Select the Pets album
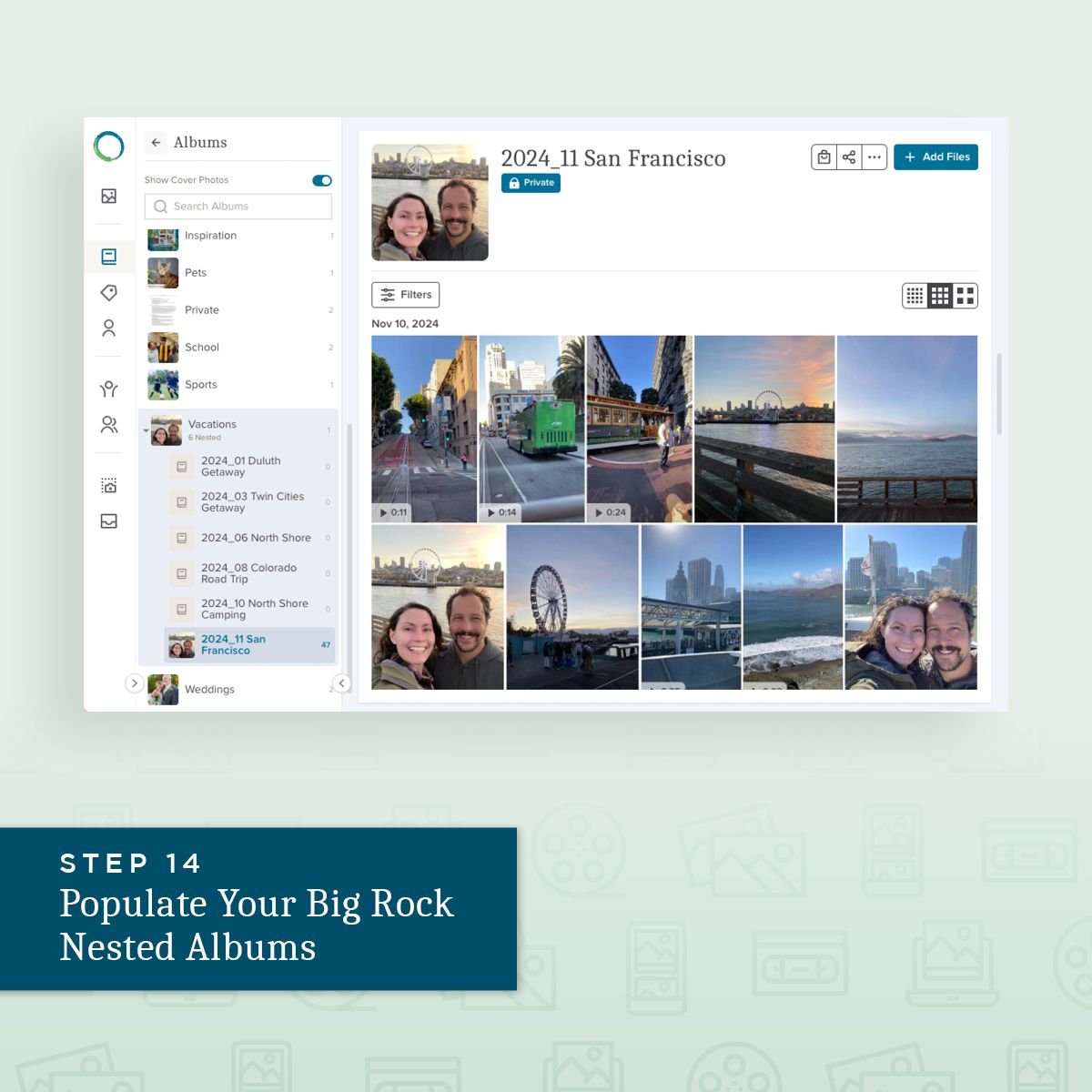1092x1092 pixels. (x=196, y=273)
